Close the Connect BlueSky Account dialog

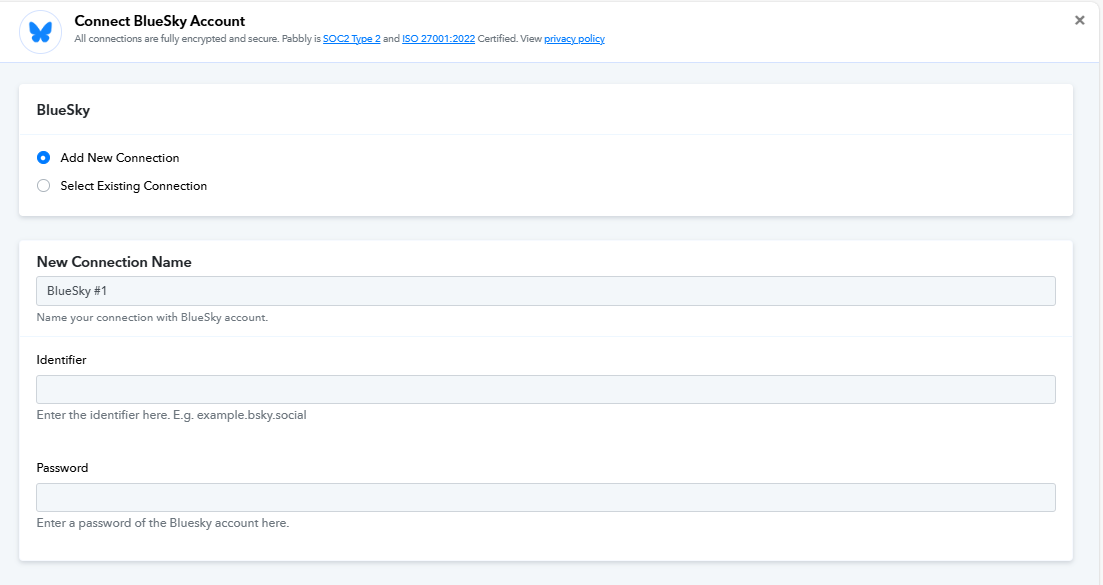pos(1080,20)
